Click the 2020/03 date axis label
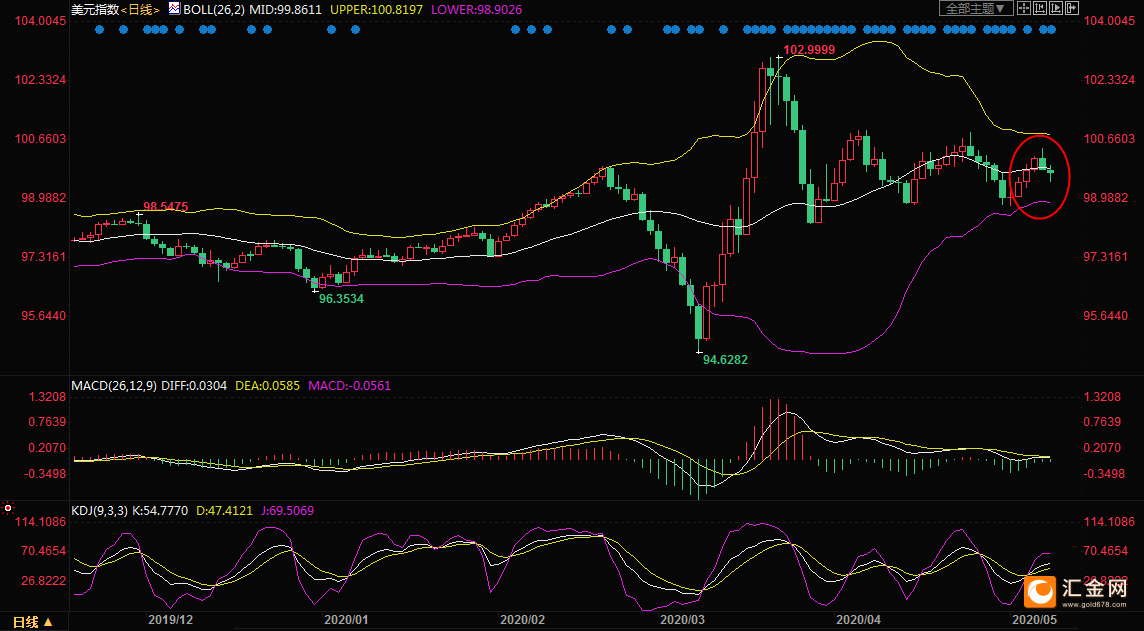This screenshot has height=631, width=1144. click(682, 619)
